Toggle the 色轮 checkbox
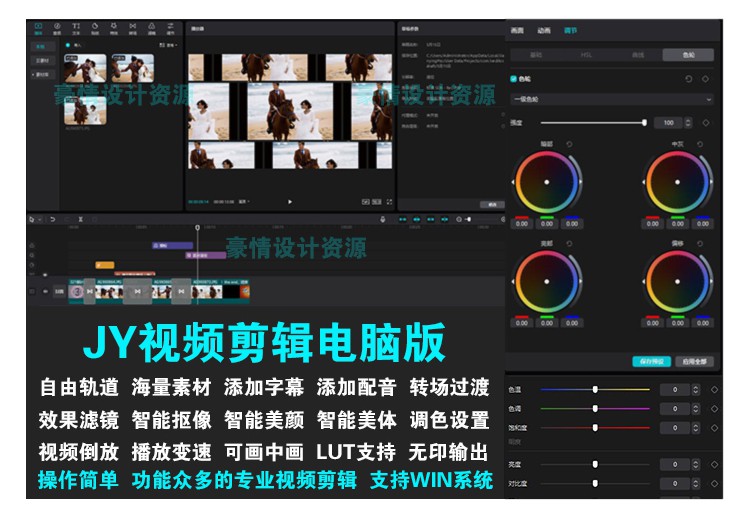 [514, 78]
